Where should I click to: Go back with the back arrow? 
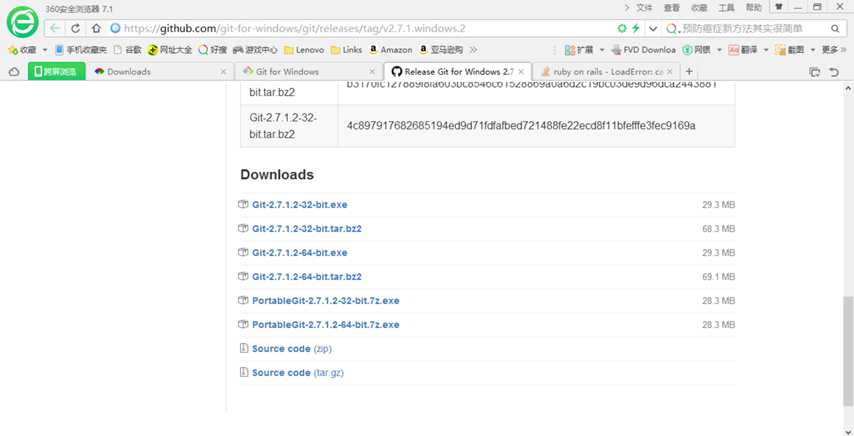(x=55, y=28)
